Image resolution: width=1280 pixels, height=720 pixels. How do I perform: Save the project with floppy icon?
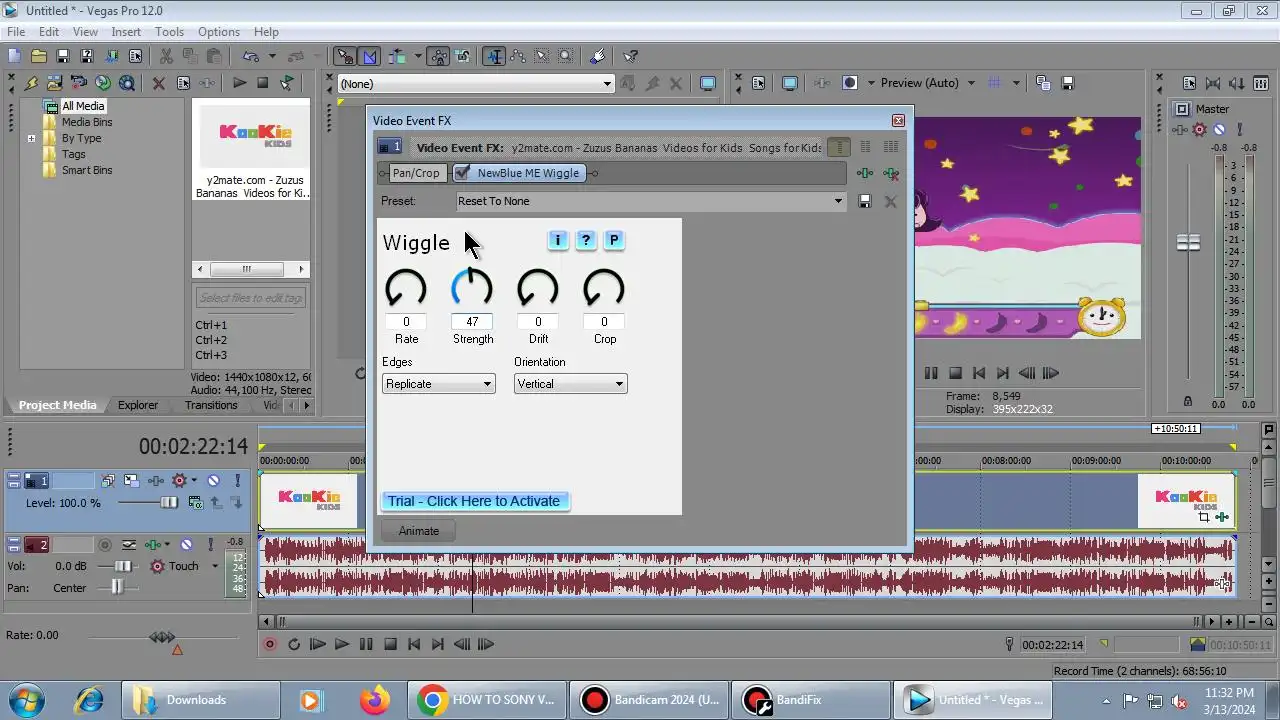pos(62,56)
